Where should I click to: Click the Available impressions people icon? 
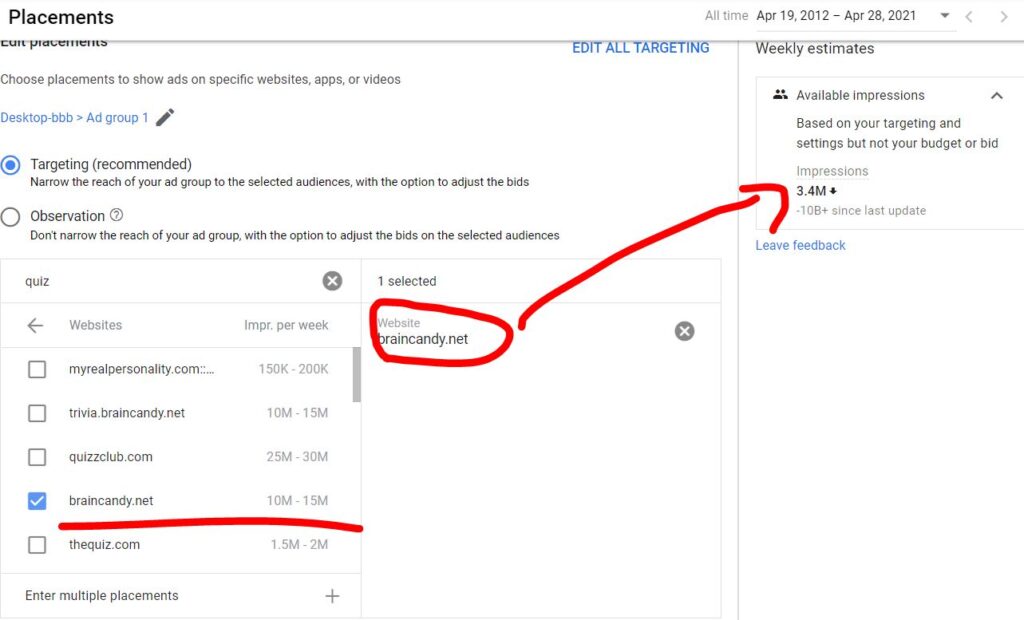click(x=780, y=95)
